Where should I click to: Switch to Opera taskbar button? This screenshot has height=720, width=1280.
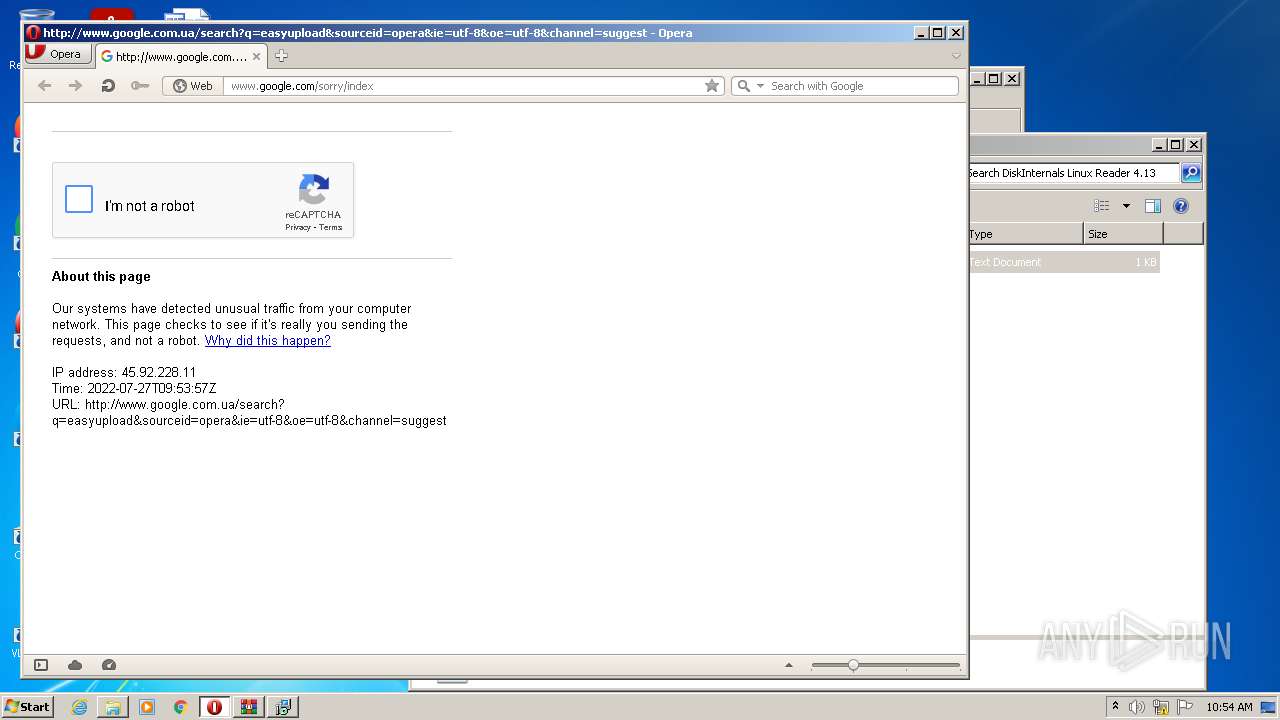tap(214, 707)
